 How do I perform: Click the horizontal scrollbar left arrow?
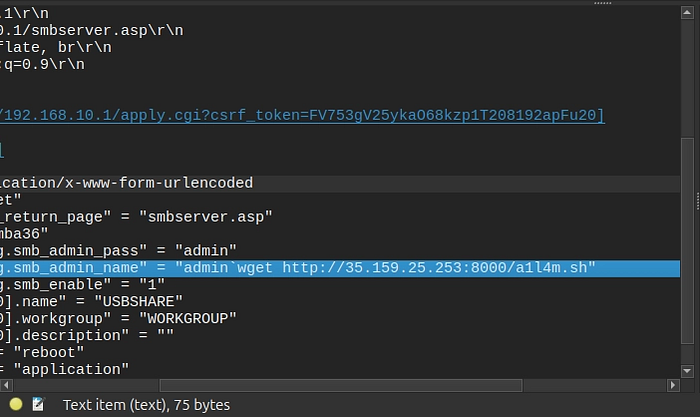(x=6, y=385)
